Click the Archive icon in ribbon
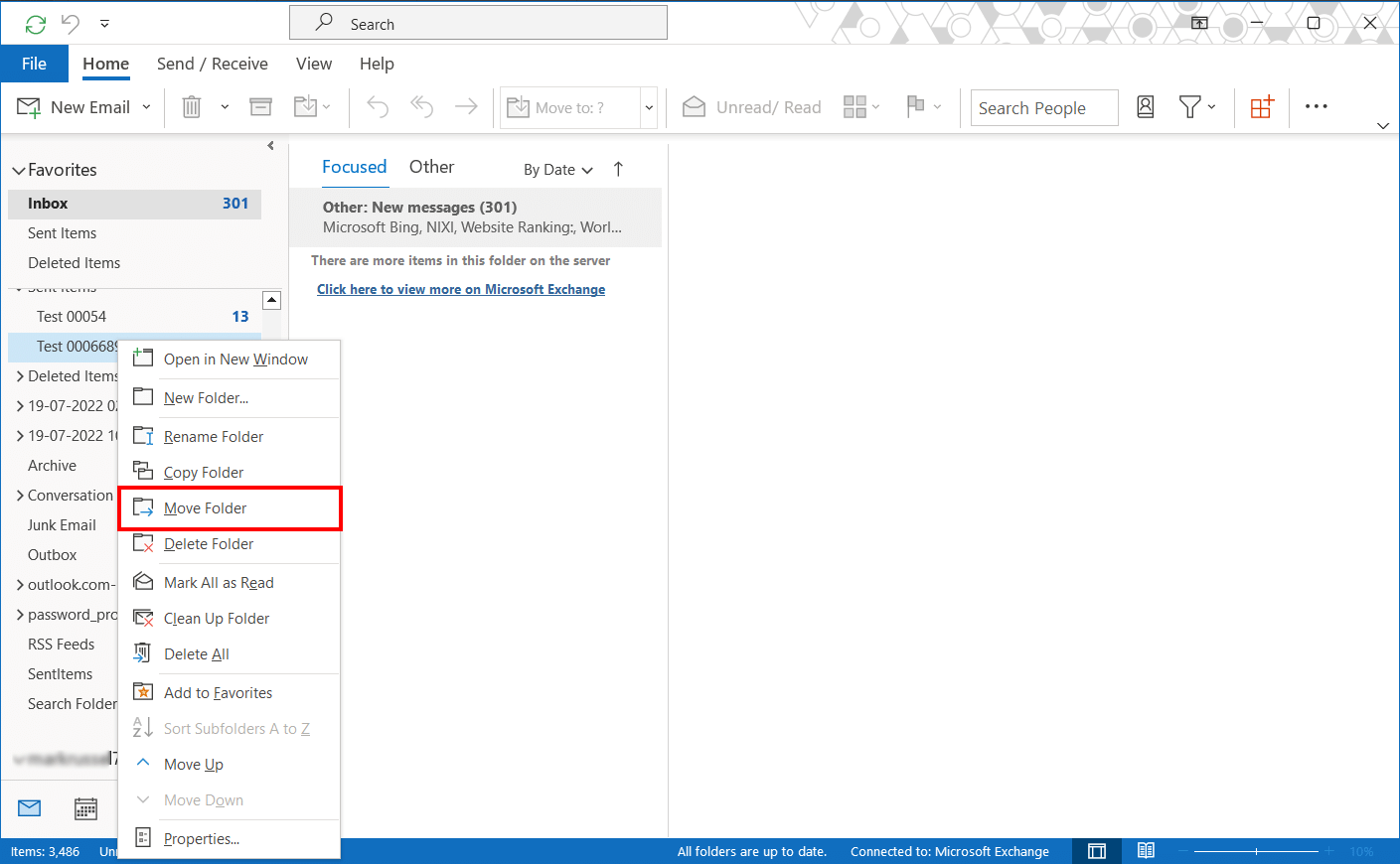Image resolution: width=1400 pixels, height=864 pixels. pyautogui.click(x=260, y=107)
